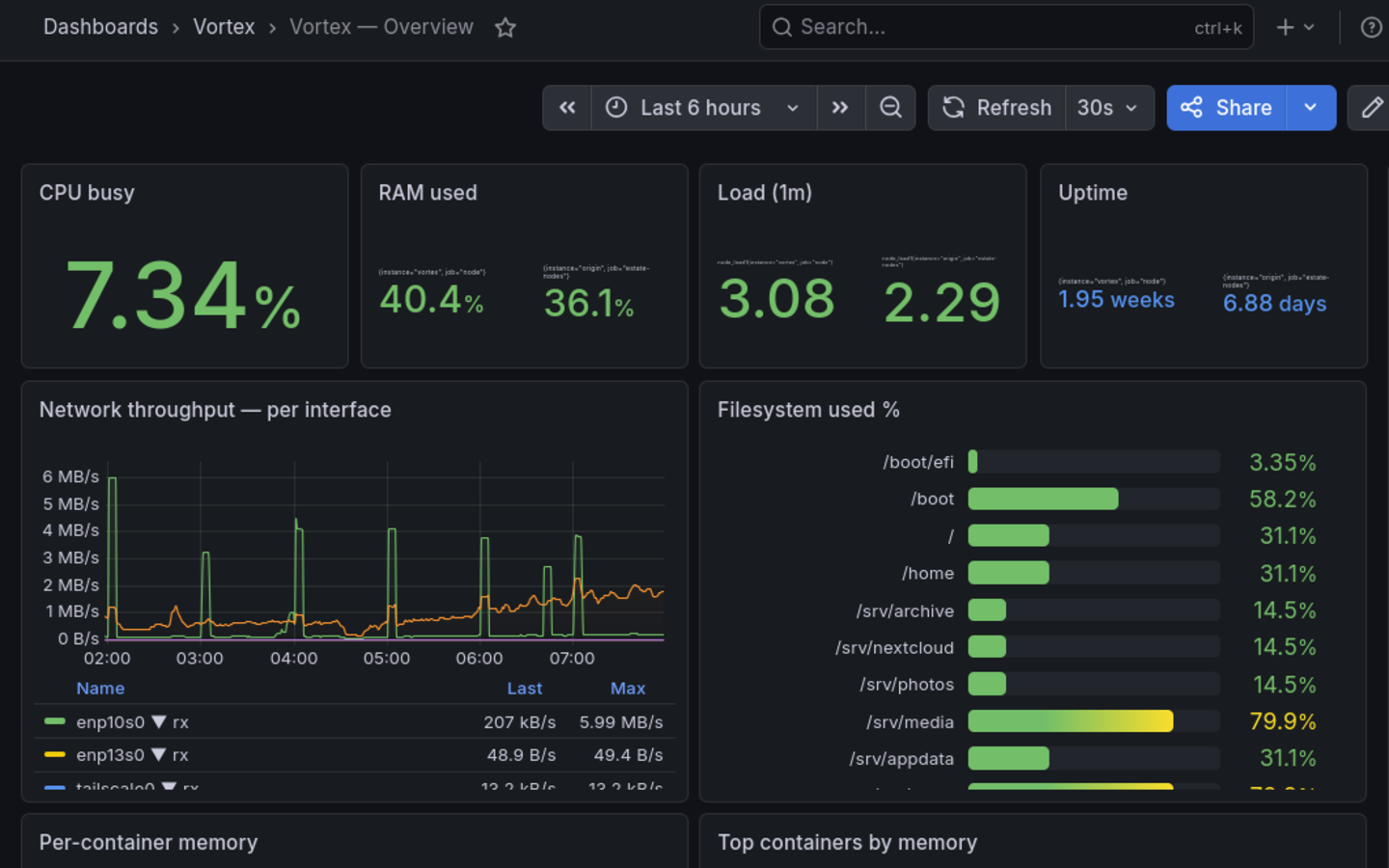Click the 1.95 weeks uptime value

point(1116,300)
